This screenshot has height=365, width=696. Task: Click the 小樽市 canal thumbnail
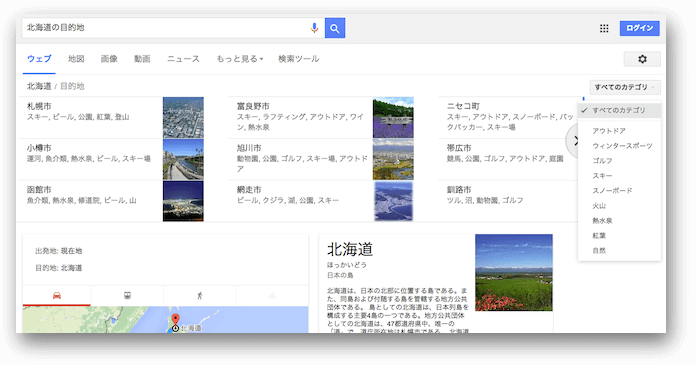pos(183,159)
